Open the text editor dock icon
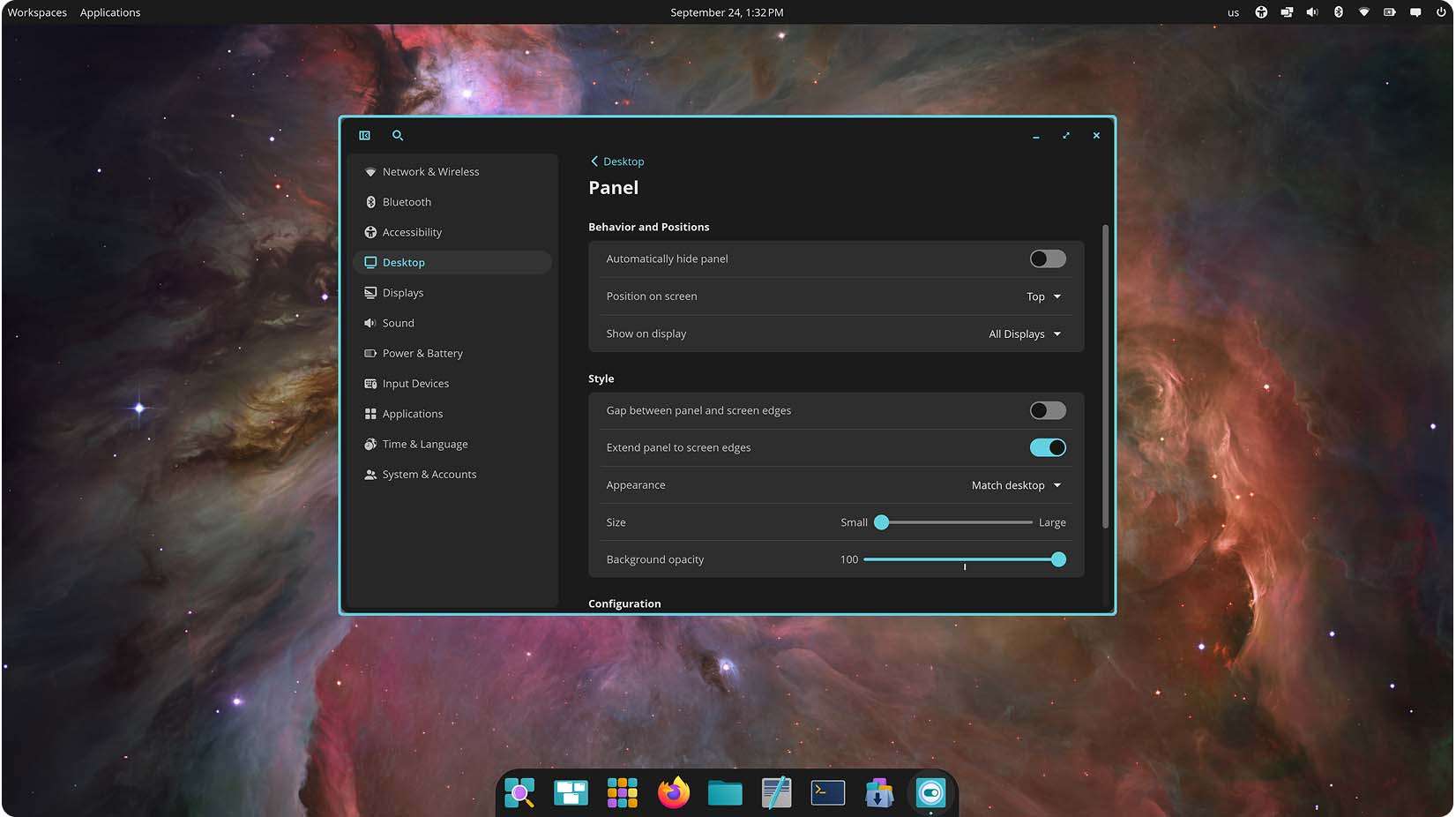This screenshot has width=1456, height=817. 776,793
